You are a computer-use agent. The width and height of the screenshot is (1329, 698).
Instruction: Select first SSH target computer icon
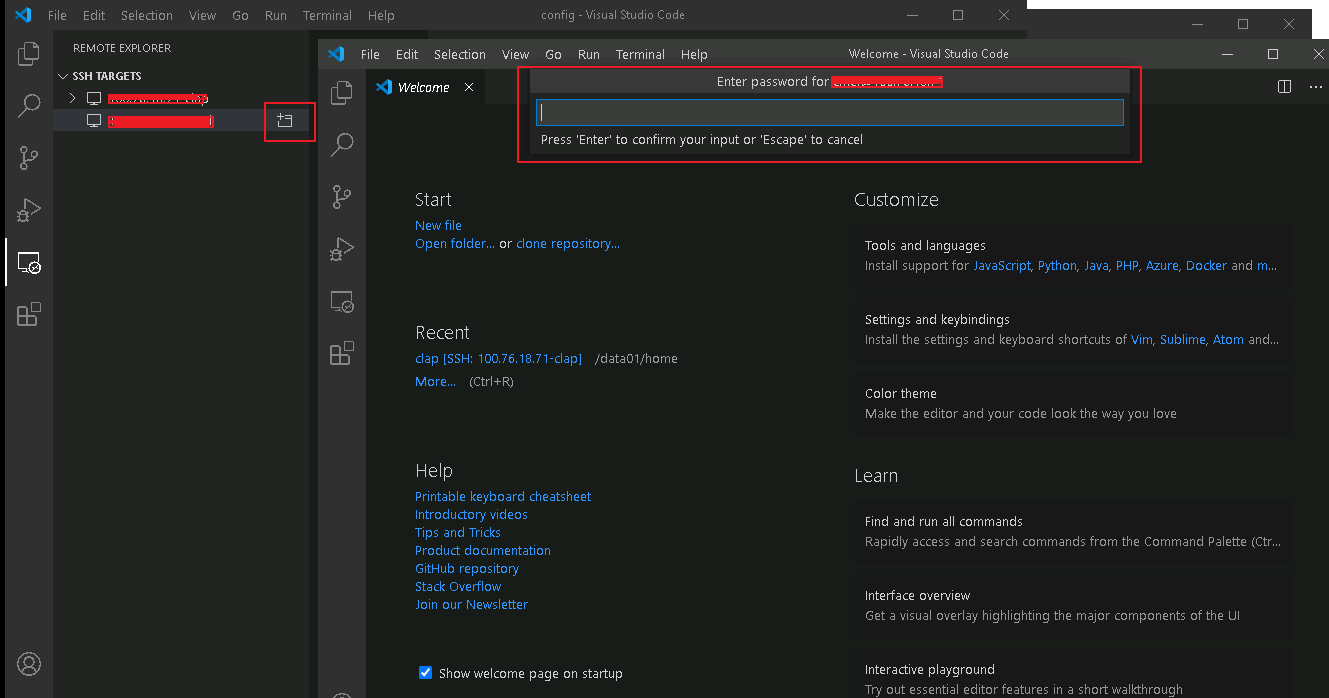[x=94, y=98]
